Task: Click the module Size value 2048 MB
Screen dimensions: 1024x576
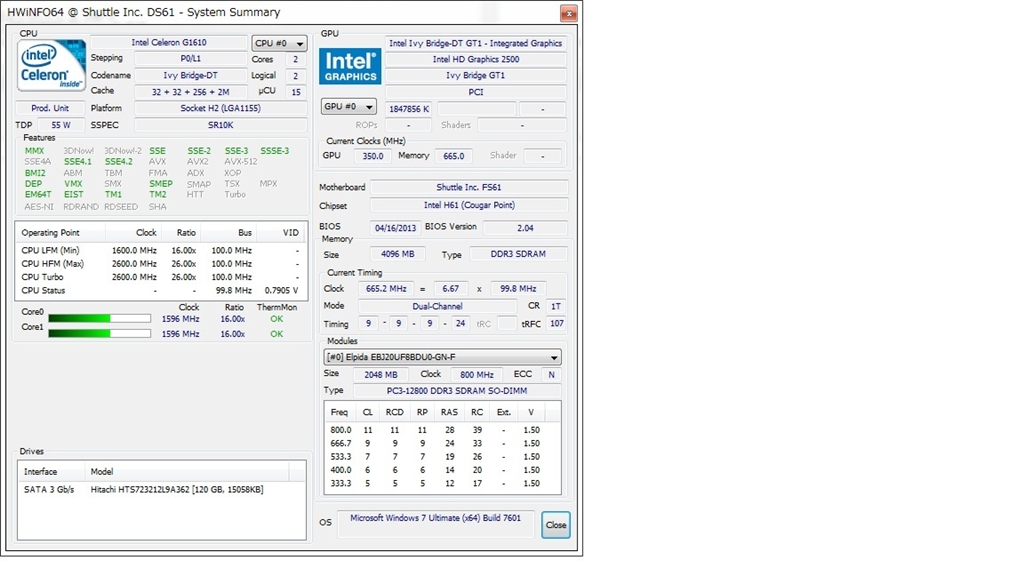Action: point(381,375)
